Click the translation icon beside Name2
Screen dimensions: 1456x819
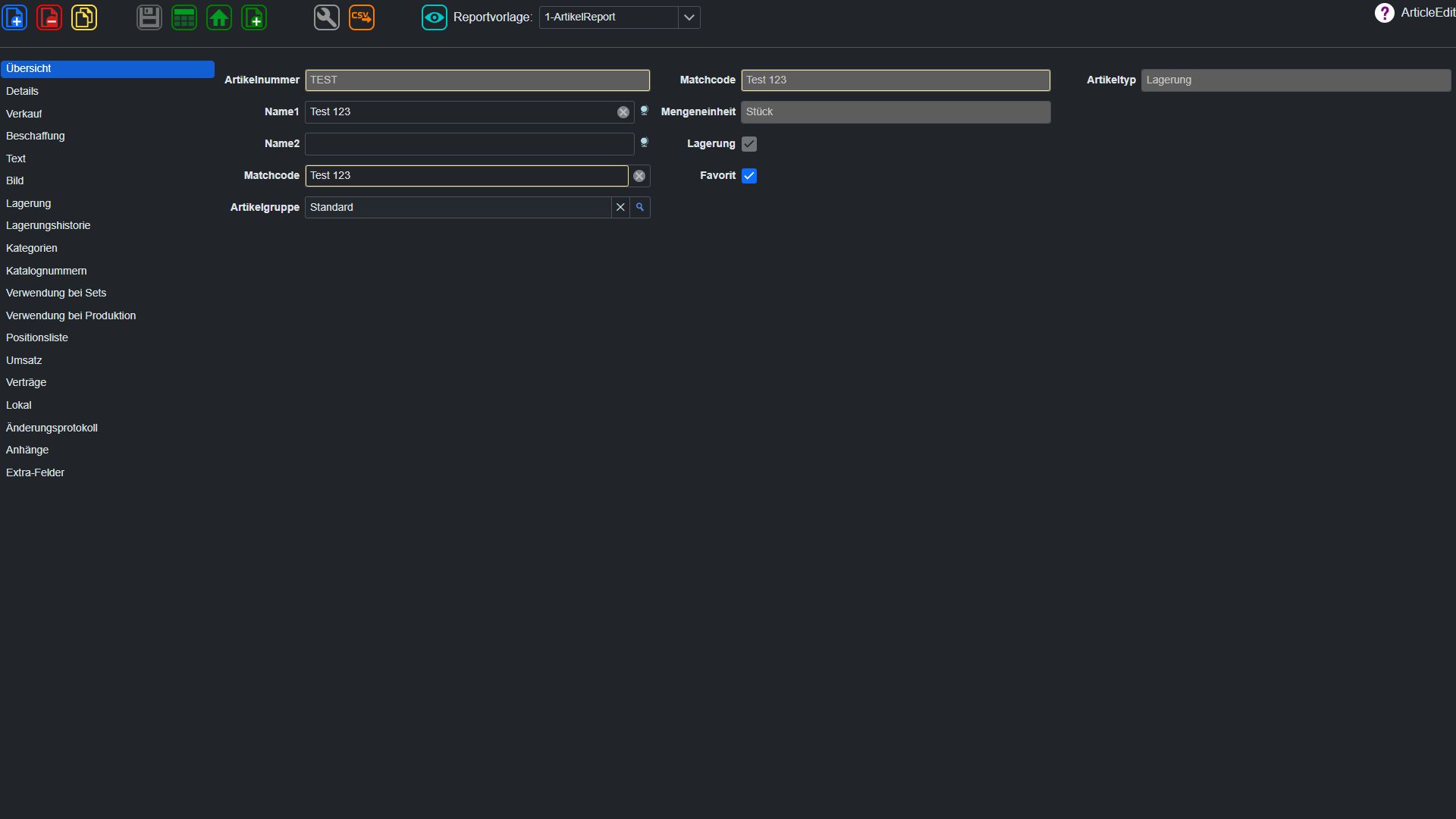pyautogui.click(x=644, y=143)
